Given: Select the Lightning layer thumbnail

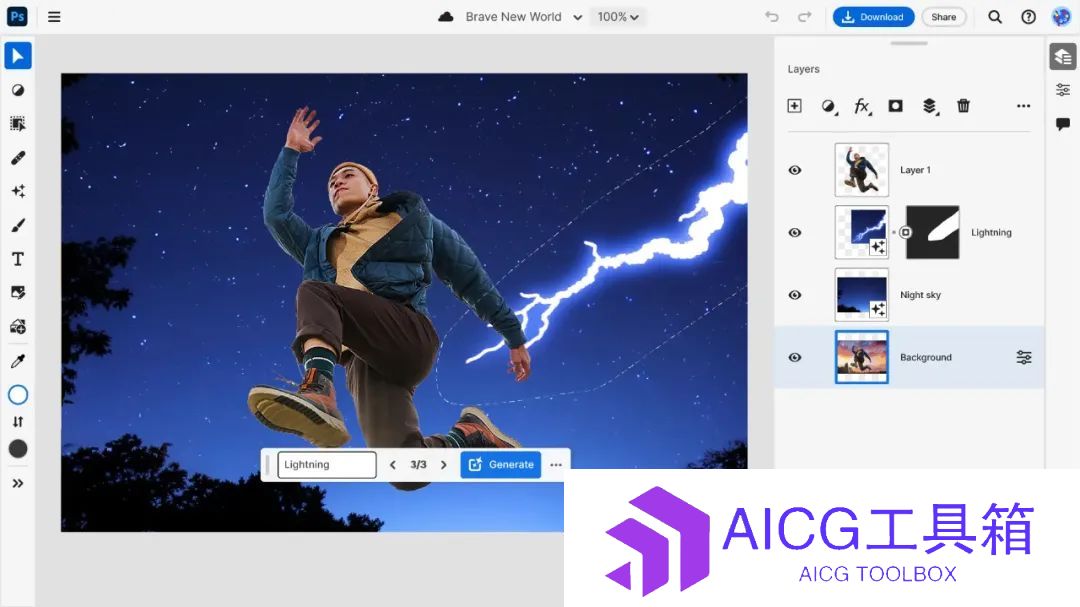Looking at the screenshot, I should click(862, 232).
